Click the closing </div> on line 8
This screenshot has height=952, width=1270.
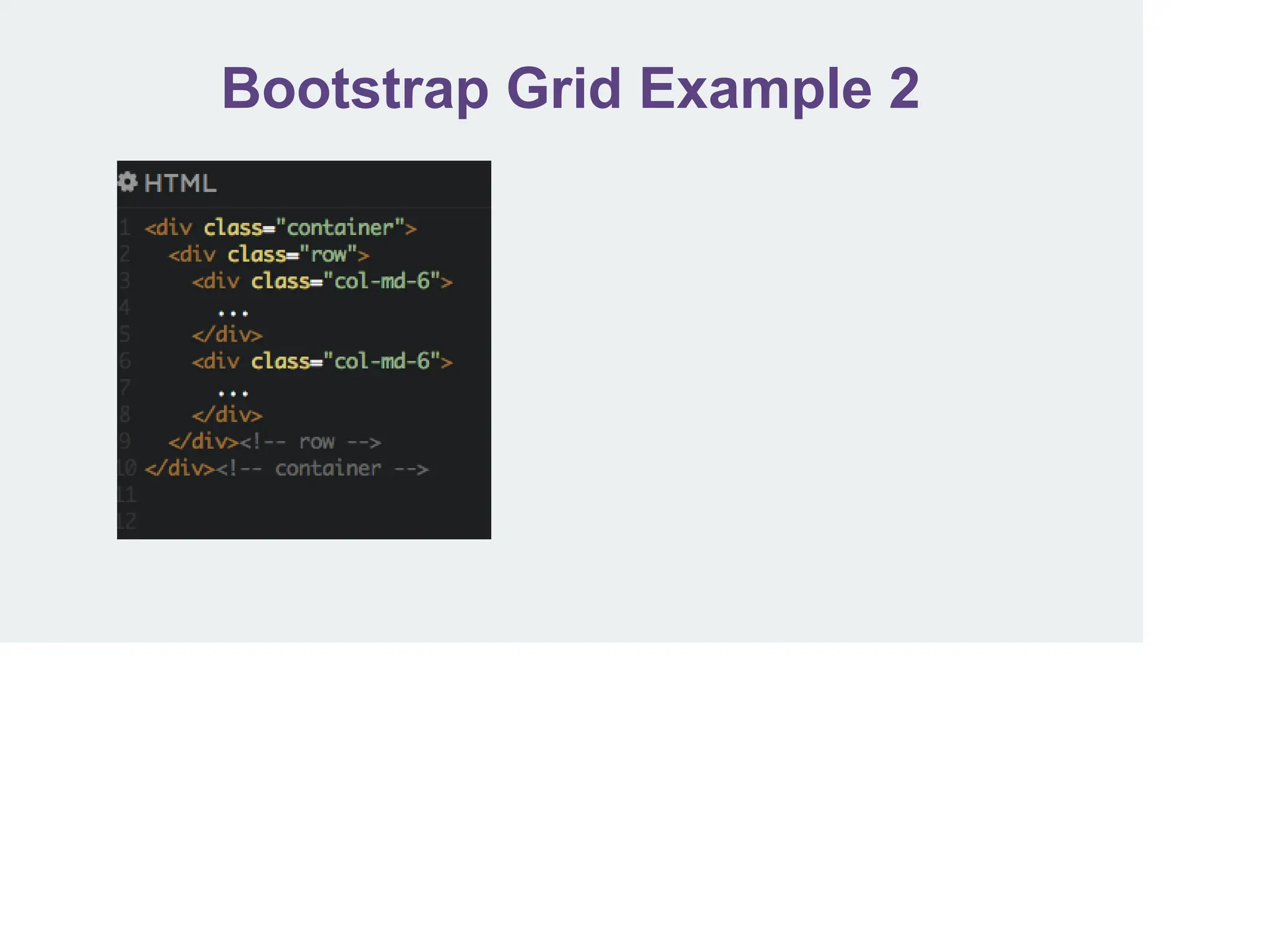point(228,415)
